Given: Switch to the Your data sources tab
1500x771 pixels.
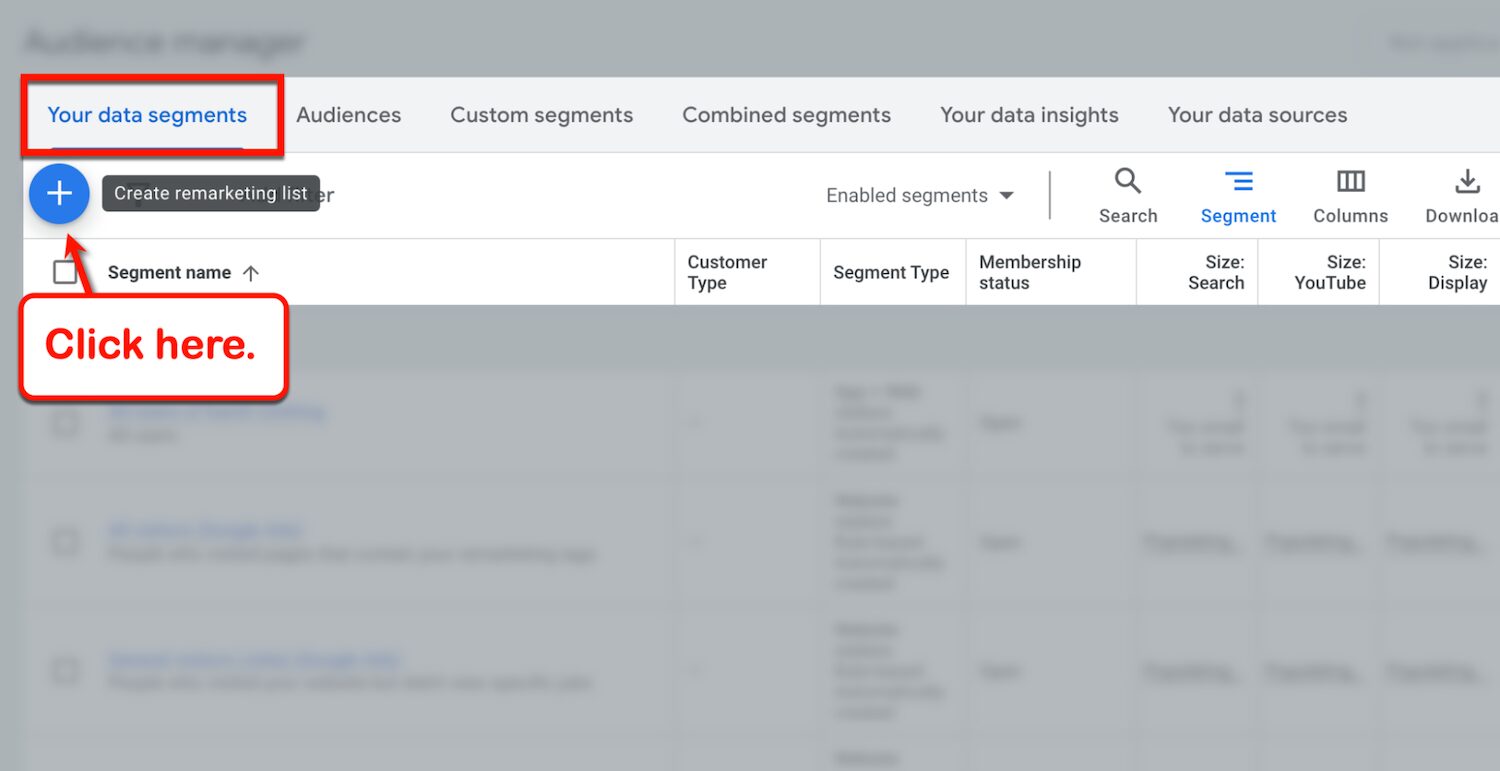Looking at the screenshot, I should [1257, 115].
